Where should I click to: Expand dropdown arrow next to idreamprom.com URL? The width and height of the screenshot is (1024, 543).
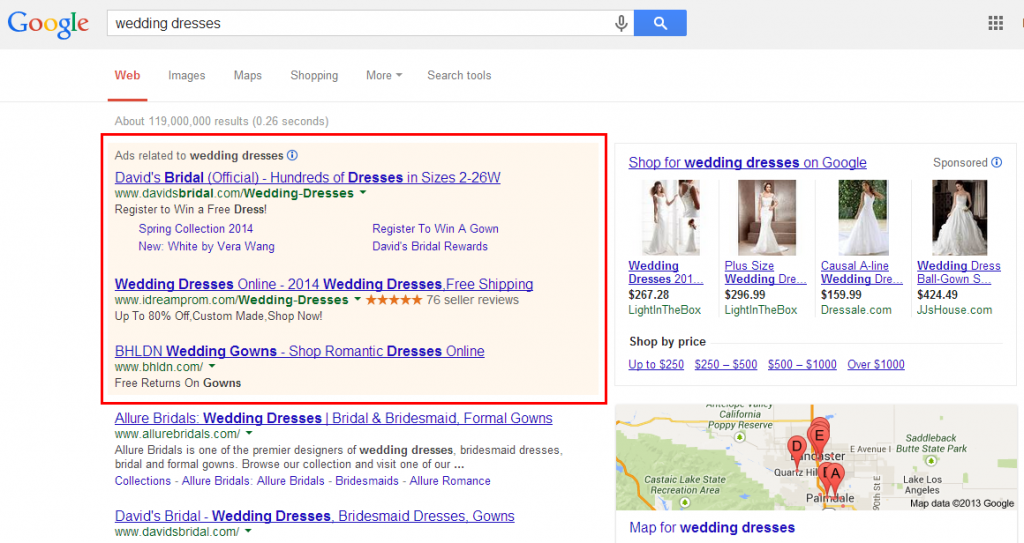pyautogui.click(x=357, y=299)
